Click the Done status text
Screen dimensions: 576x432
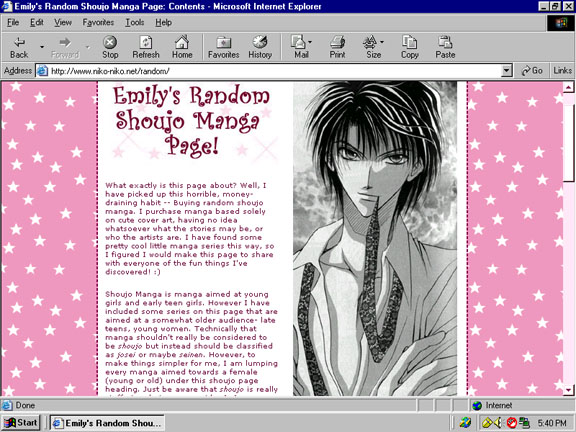click(25, 405)
